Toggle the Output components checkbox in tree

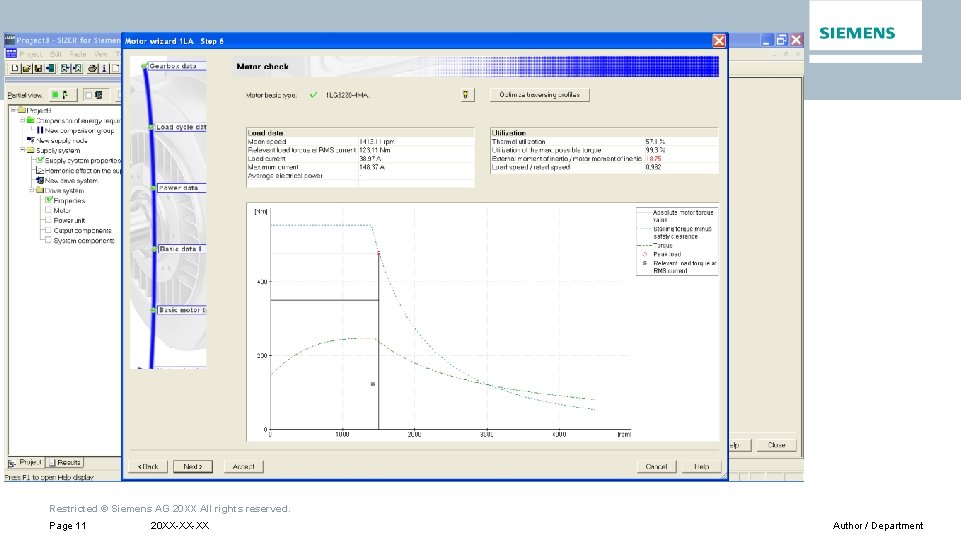(48, 230)
